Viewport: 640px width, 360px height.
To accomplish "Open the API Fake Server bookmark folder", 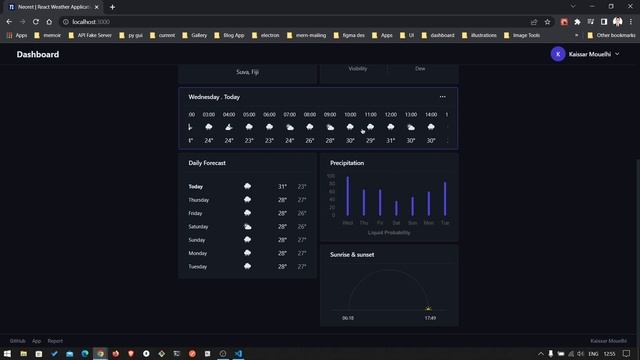I will 90,36.
